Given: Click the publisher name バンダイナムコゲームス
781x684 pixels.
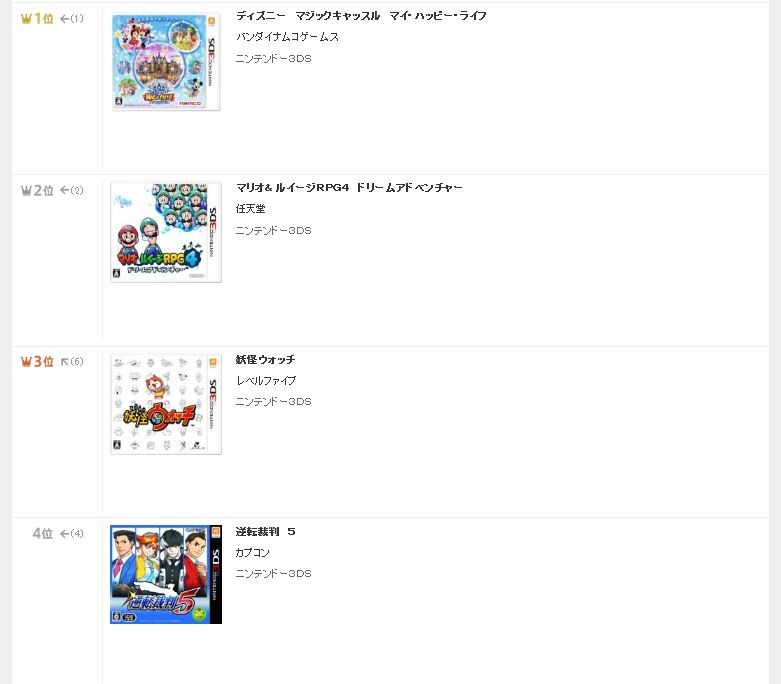Looking at the screenshot, I should click(287, 37).
